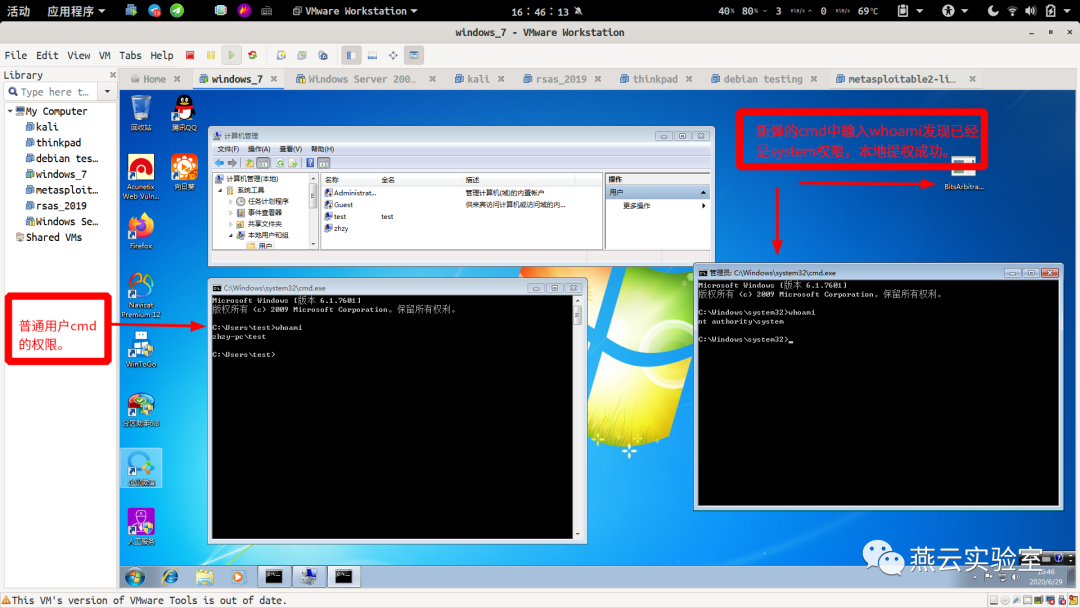Click the blue help icon in Computer Management
The image size is (1080, 608).
point(310,163)
